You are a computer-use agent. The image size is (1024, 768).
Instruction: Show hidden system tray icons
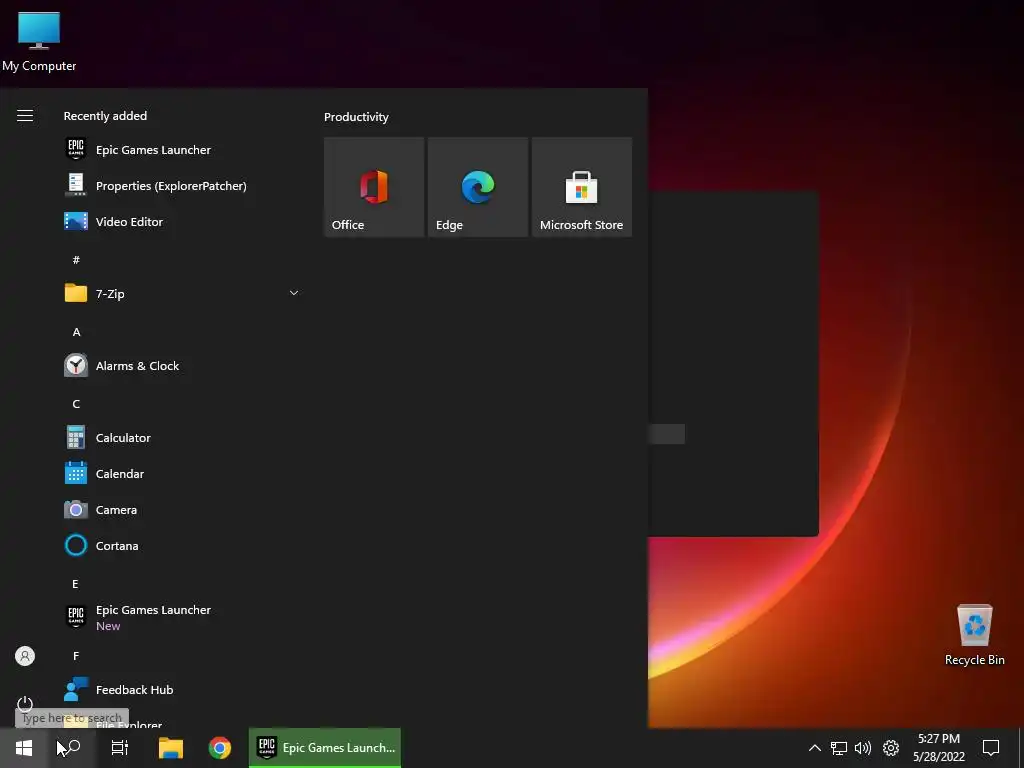[x=814, y=748]
